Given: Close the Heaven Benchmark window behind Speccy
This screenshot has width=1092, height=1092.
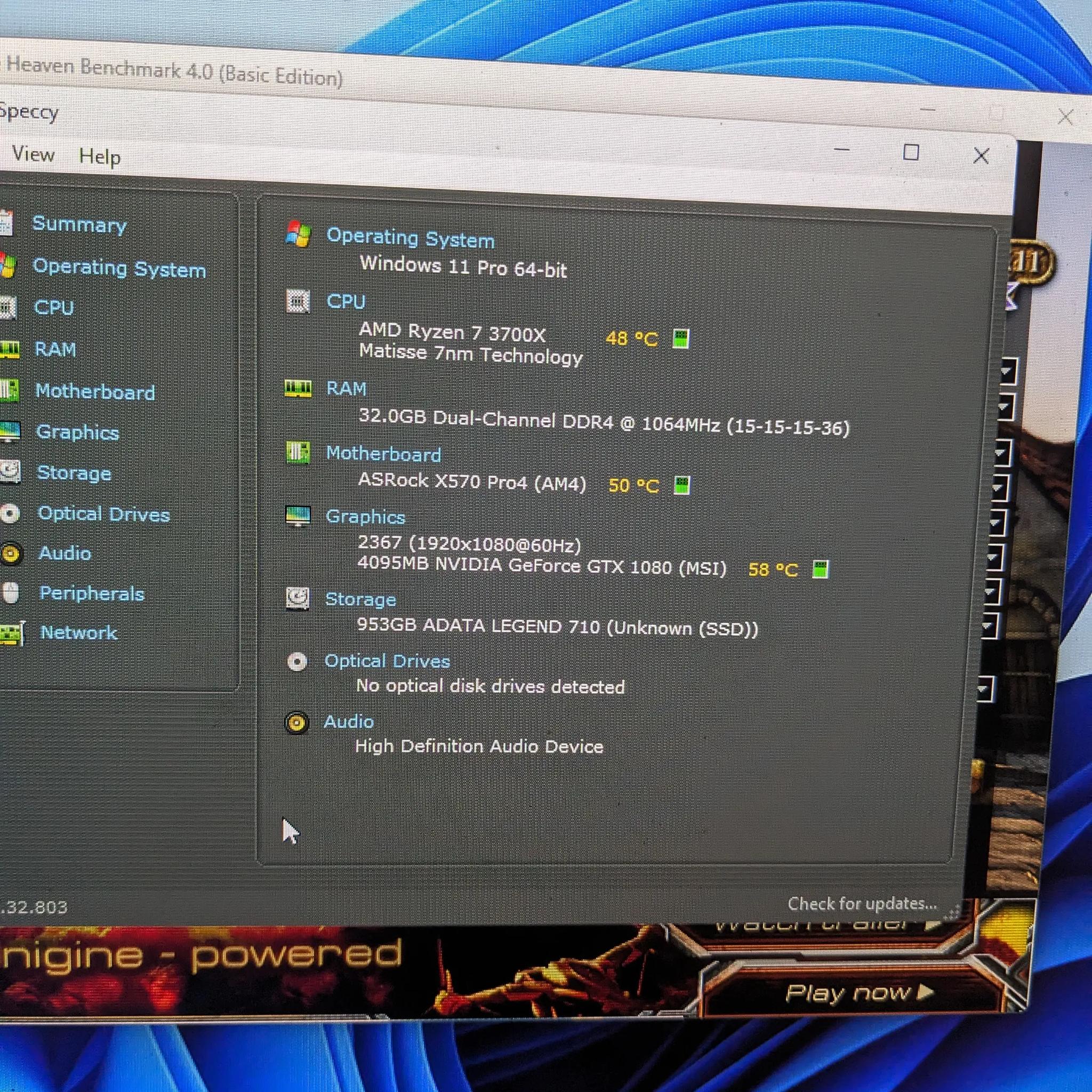Looking at the screenshot, I should [1065, 117].
